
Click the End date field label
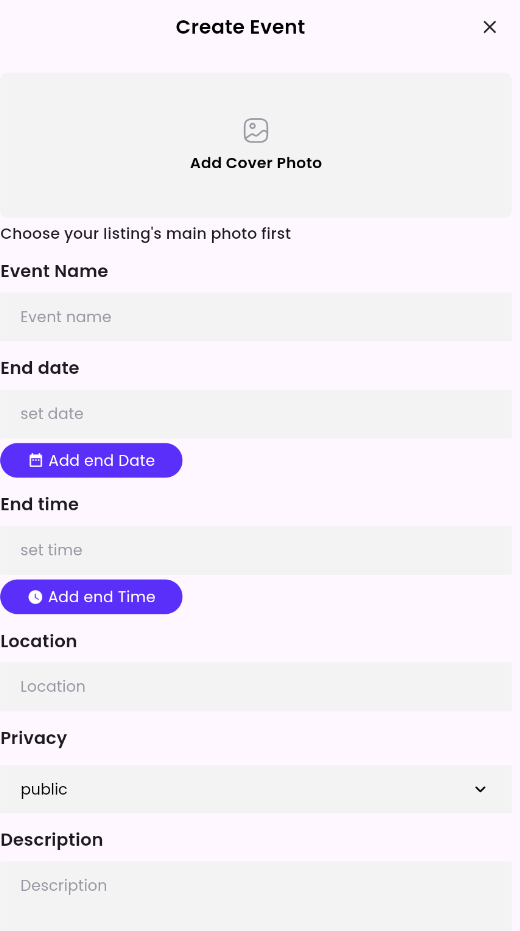coord(40,368)
